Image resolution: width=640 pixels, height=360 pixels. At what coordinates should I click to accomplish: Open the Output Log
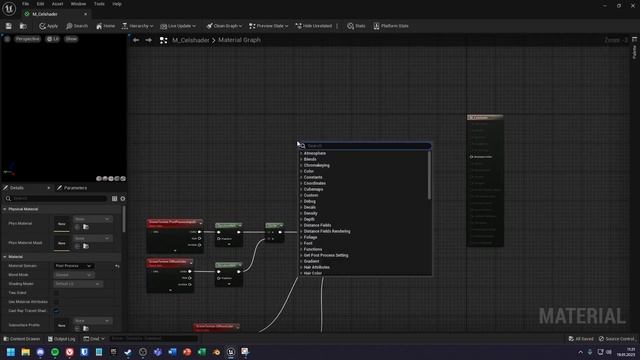click(62, 339)
